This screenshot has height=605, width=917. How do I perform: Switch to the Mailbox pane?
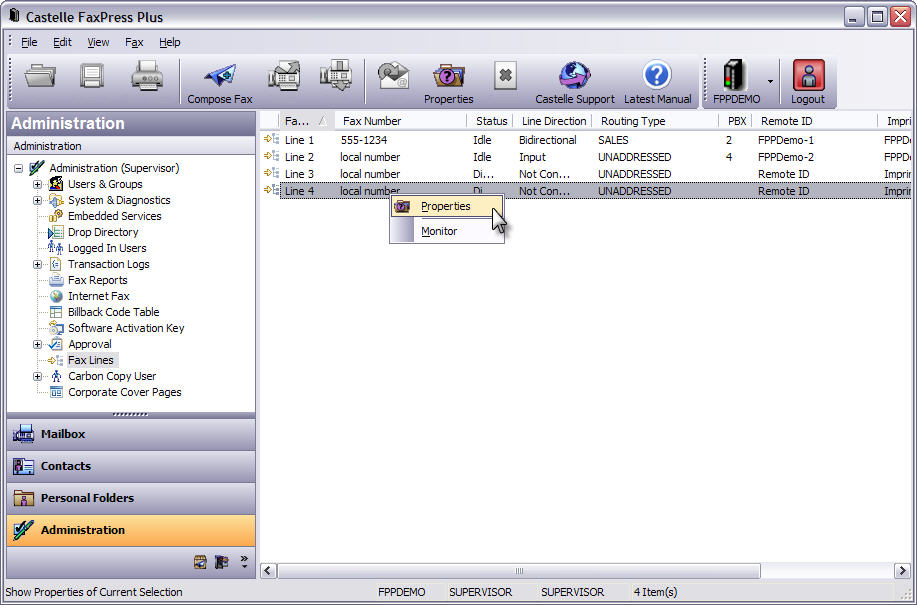click(x=131, y=434)
